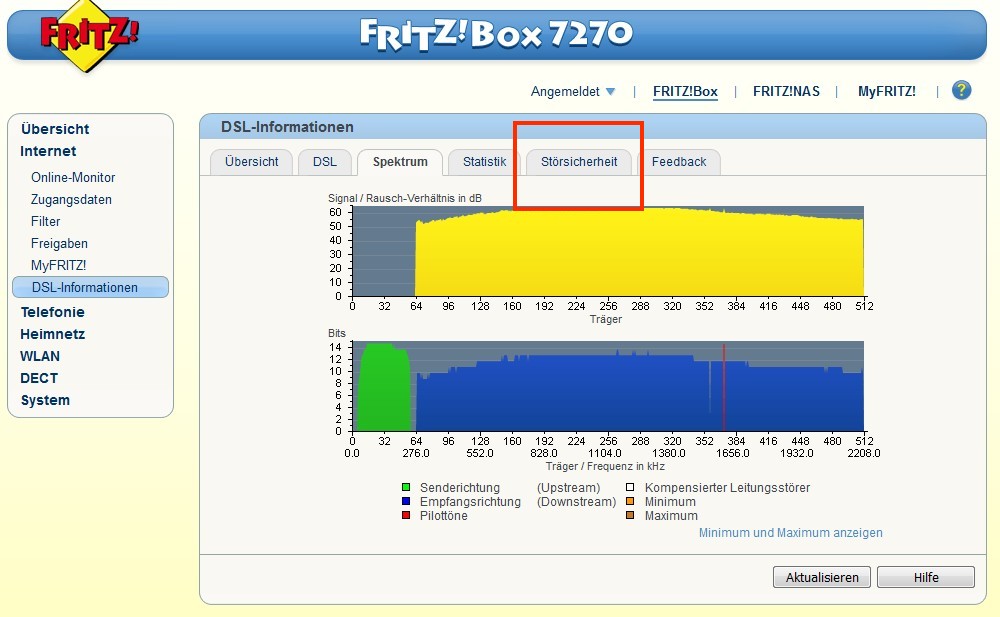1000x617 pixels.
Task: Click the Kompensierter Leitungsstörer legend text
Action: 727,487
